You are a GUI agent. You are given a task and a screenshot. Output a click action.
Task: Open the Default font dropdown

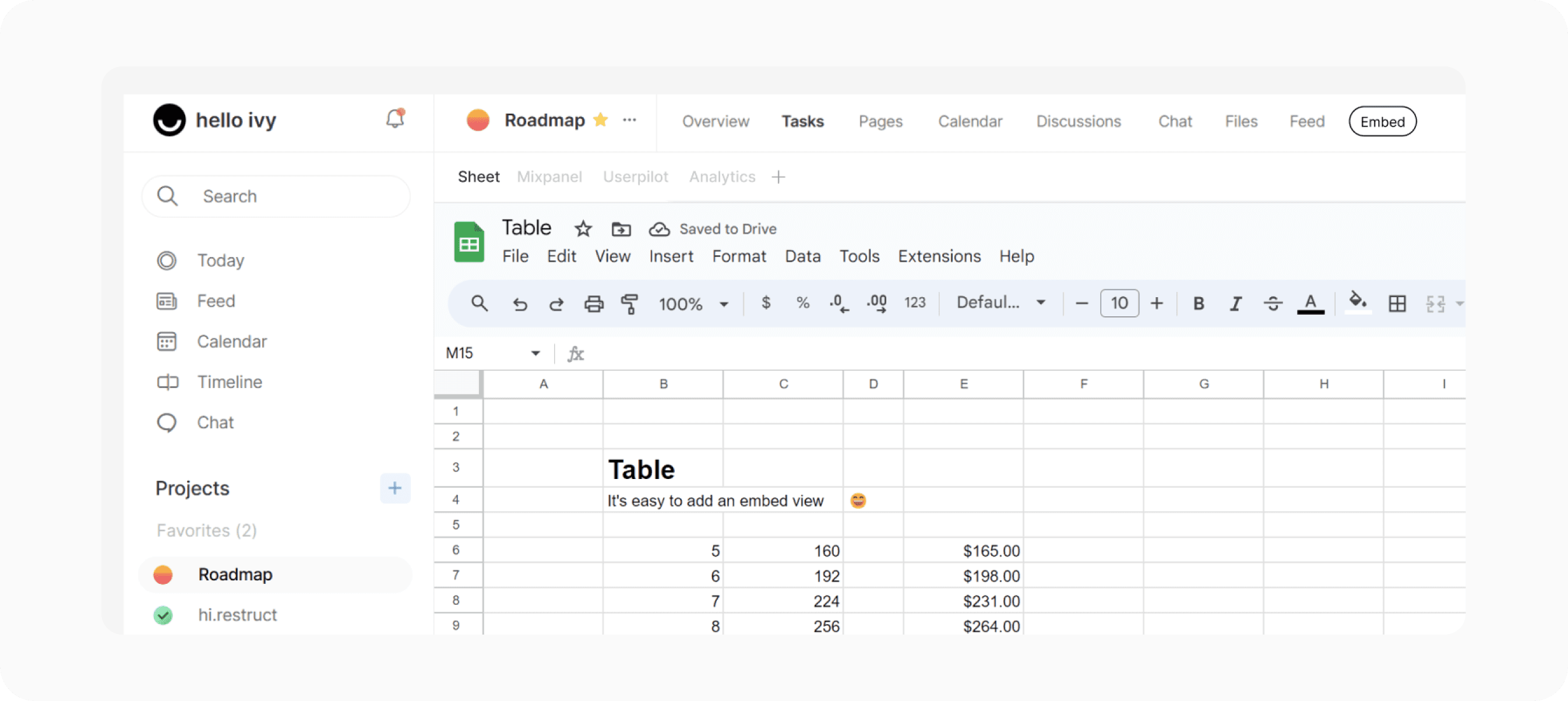point(1000,302)
